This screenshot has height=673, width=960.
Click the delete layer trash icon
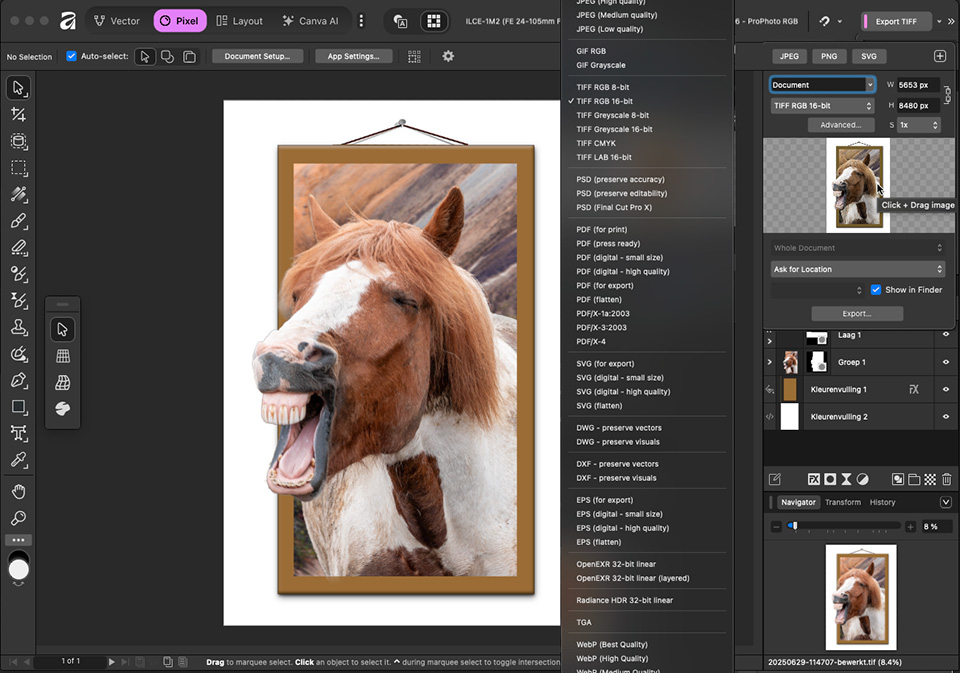[946, 480]
